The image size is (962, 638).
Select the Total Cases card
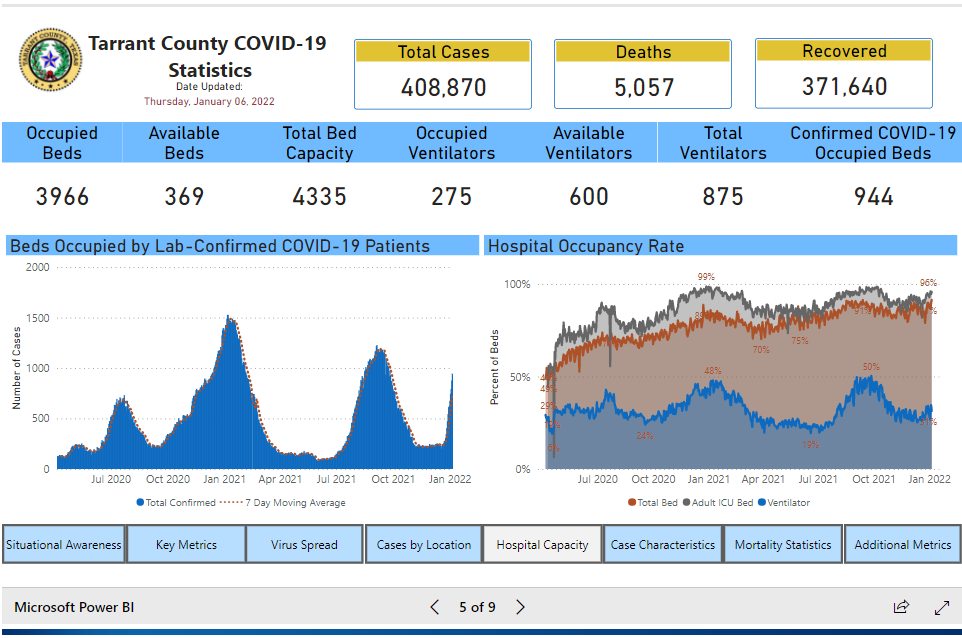point(443,74)
